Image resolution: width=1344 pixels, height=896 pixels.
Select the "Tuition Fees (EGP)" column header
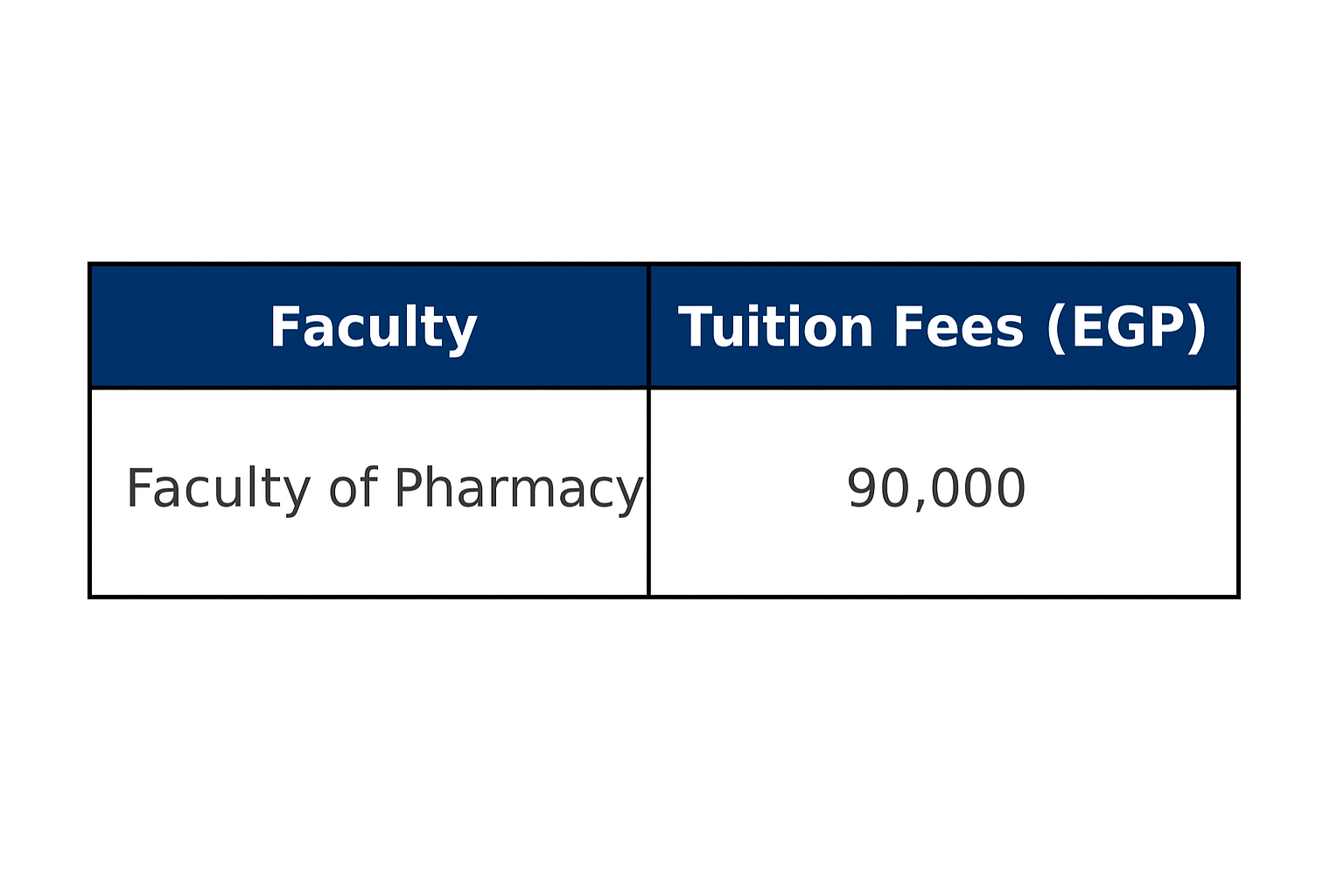(943, 326)
